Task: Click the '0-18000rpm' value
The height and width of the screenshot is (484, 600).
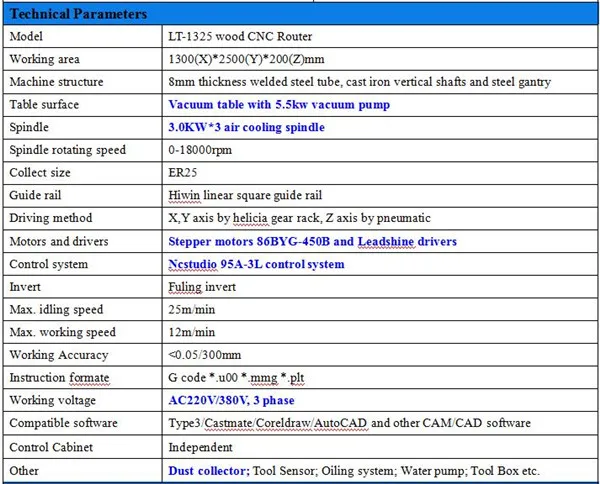Action: (x=200, y=150)
